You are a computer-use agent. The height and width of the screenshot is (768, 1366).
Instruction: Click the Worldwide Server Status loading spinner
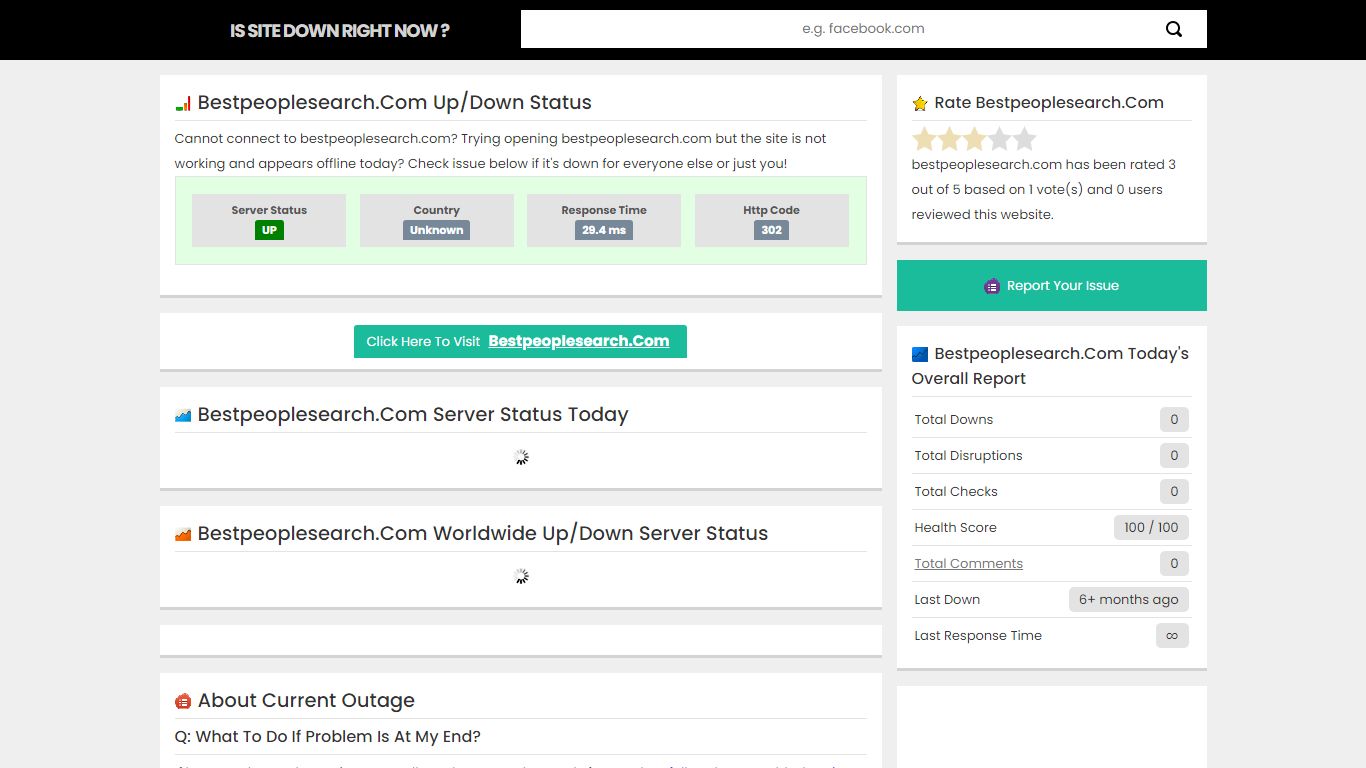click(x=521, y=576)
